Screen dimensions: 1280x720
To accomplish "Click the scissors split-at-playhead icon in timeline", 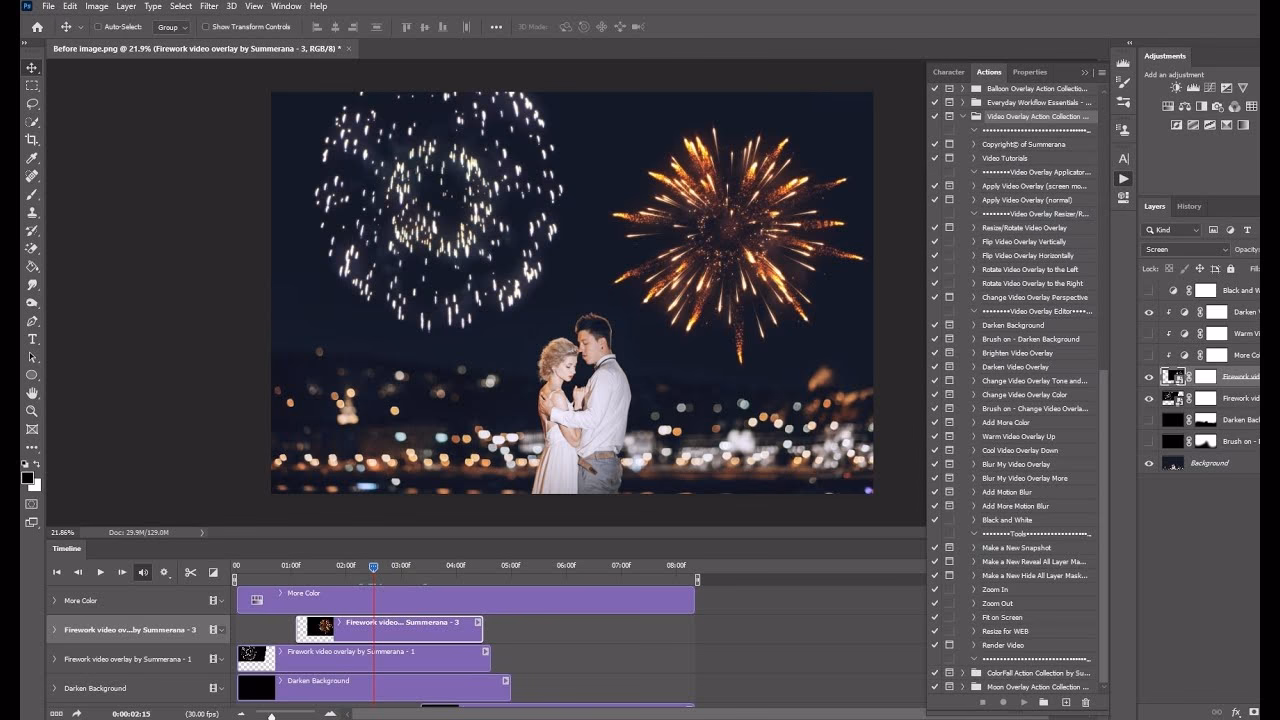I will click(x=191, y=572).
